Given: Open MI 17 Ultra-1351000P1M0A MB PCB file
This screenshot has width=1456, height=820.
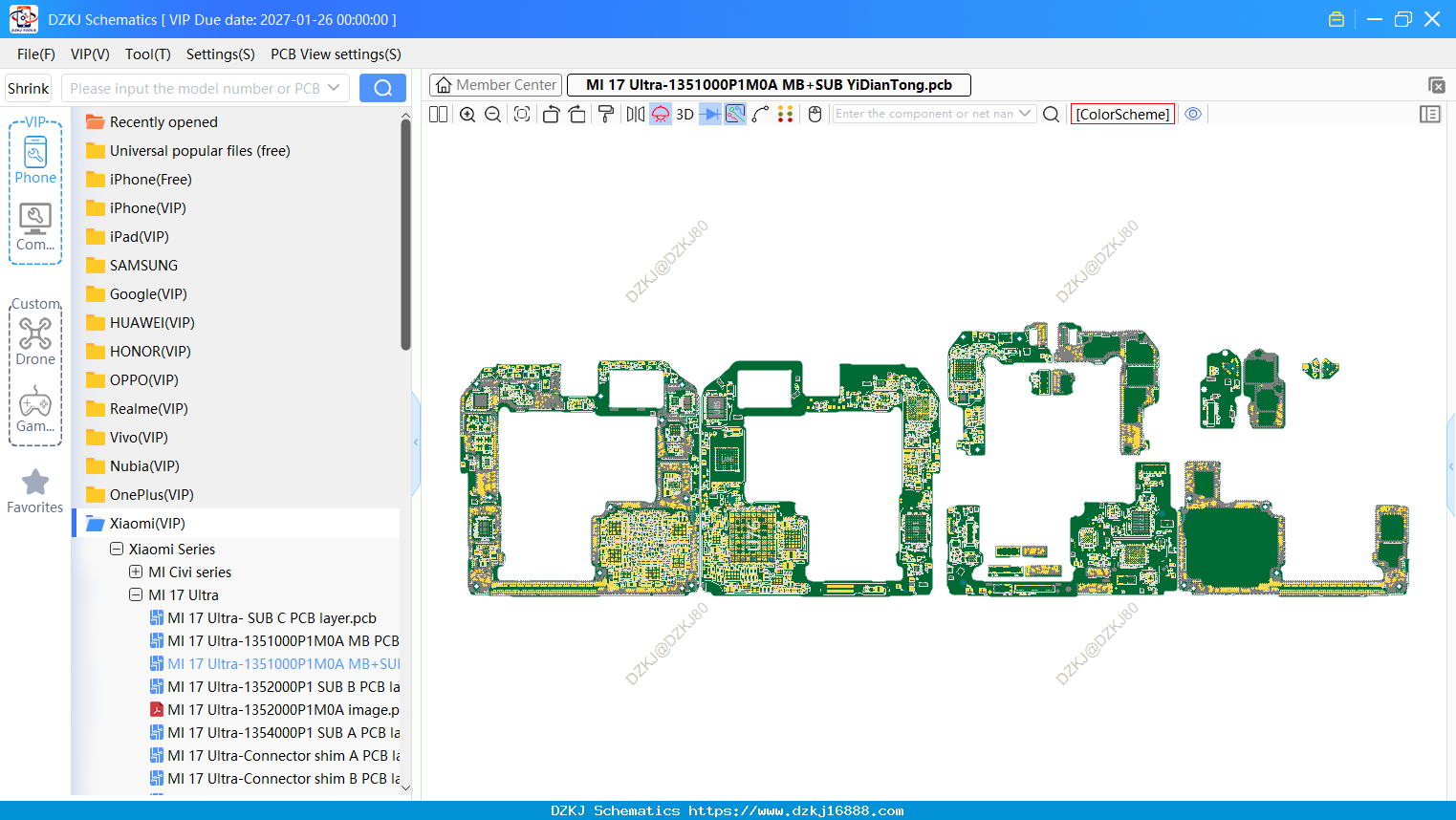Looking at the screenshot, I should [x=274, y=641].
